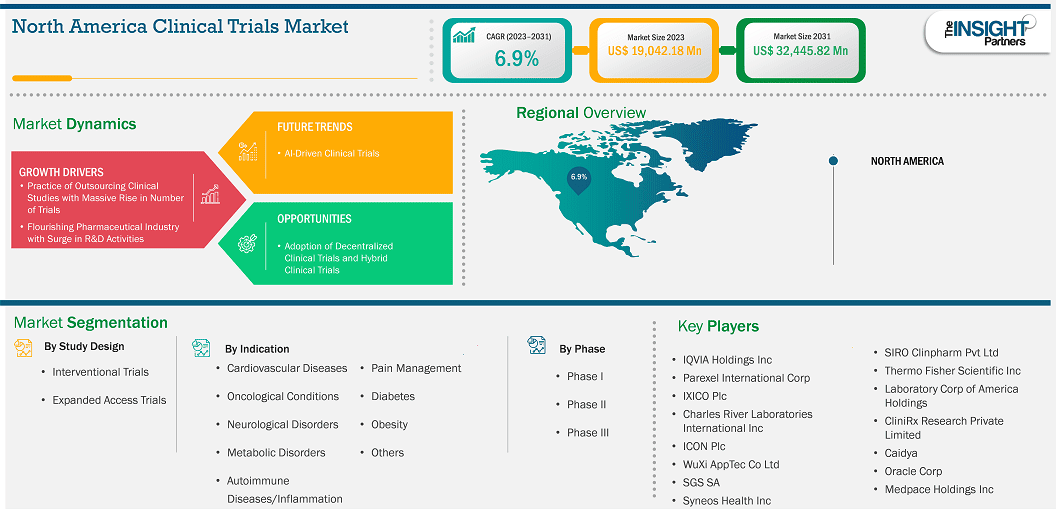Click 'Caidya' key player
The image size is (1056, 528).
coord(901,453)
